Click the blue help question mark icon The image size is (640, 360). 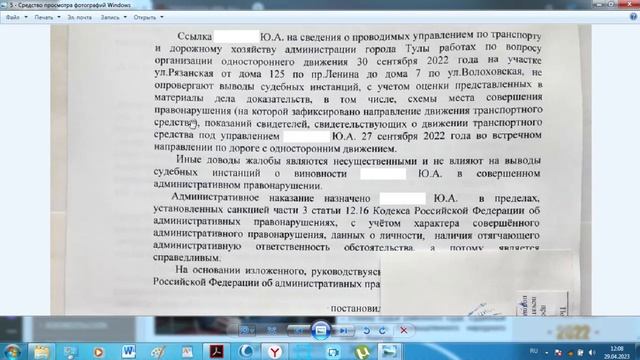tap(633, 17)
